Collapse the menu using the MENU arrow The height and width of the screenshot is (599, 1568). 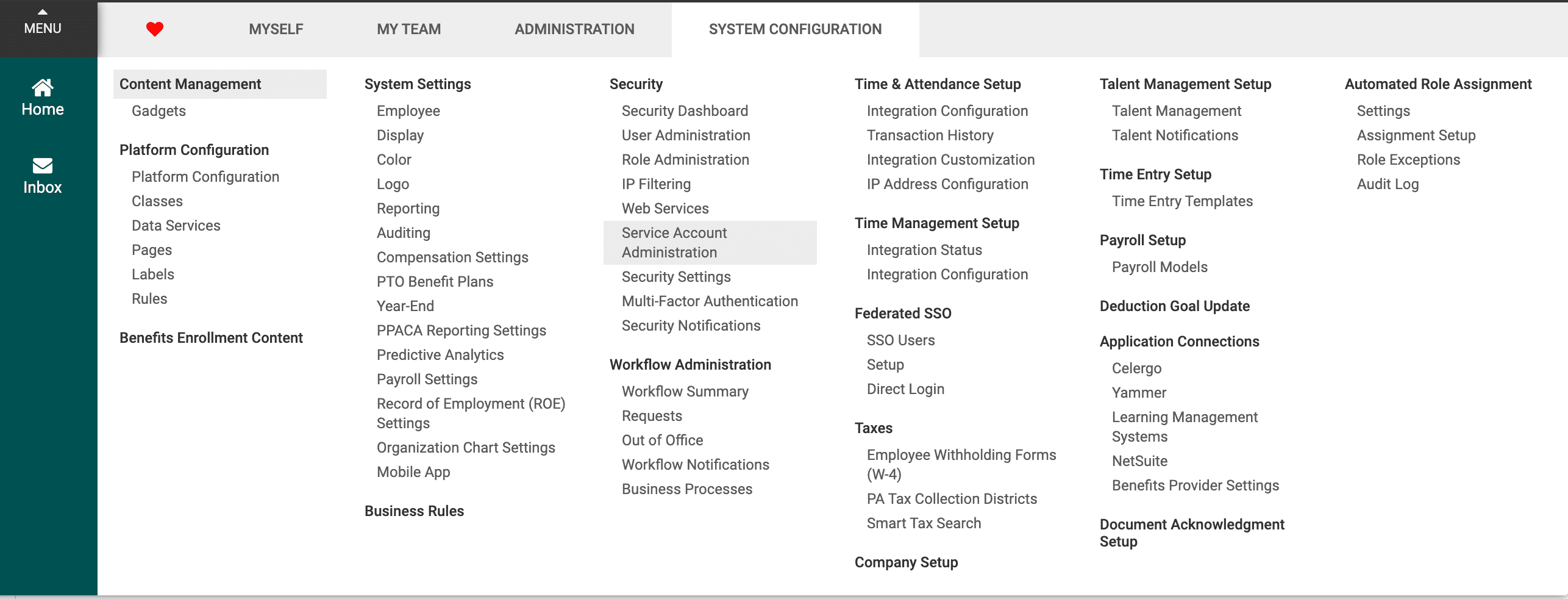[x=42, y=18]
